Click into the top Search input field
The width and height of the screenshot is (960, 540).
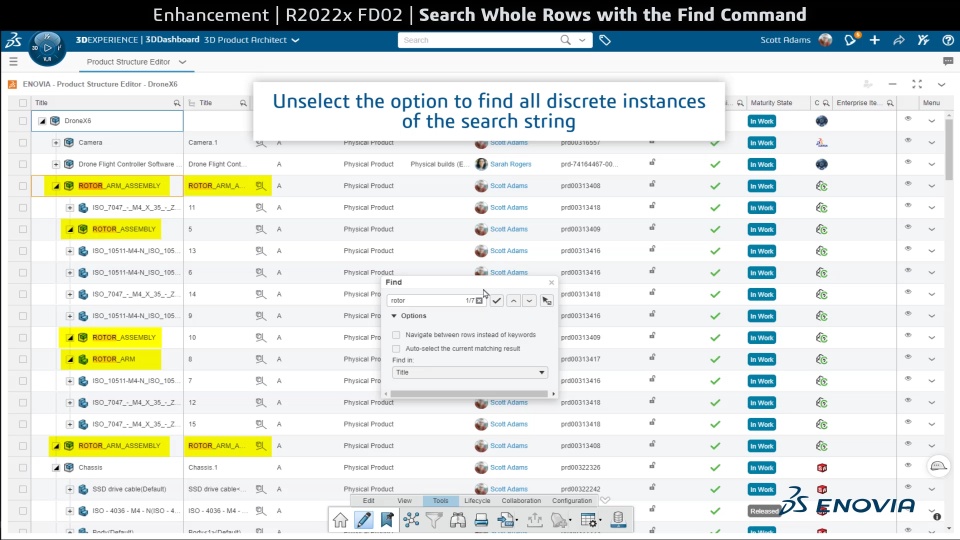tap(479, 40)
